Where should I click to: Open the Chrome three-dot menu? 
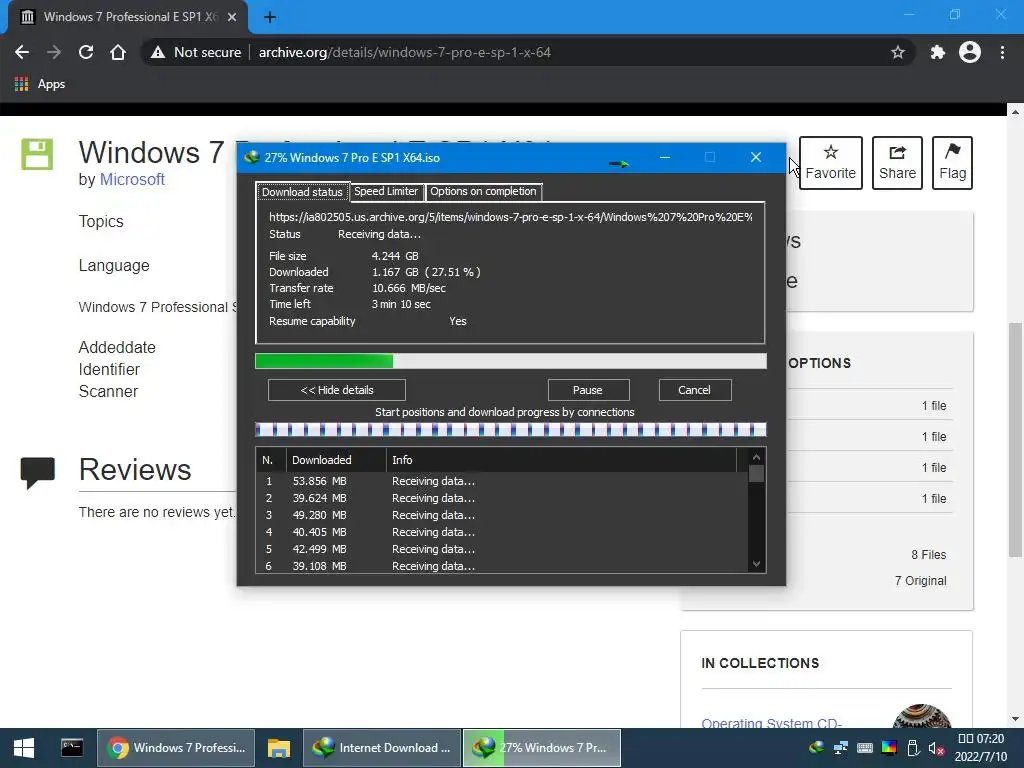[1002, 52]
